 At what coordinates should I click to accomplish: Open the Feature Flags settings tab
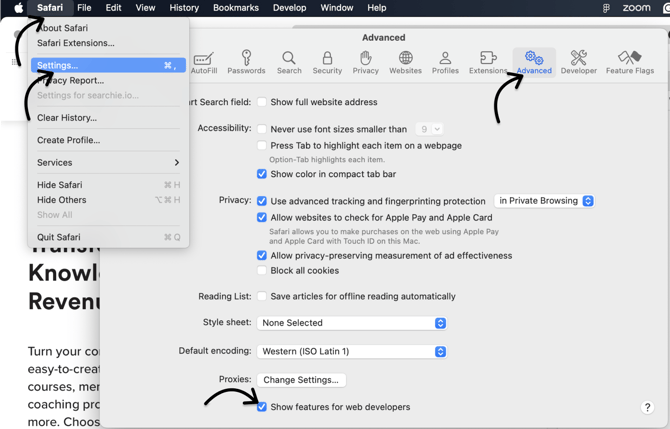point(630,62)
